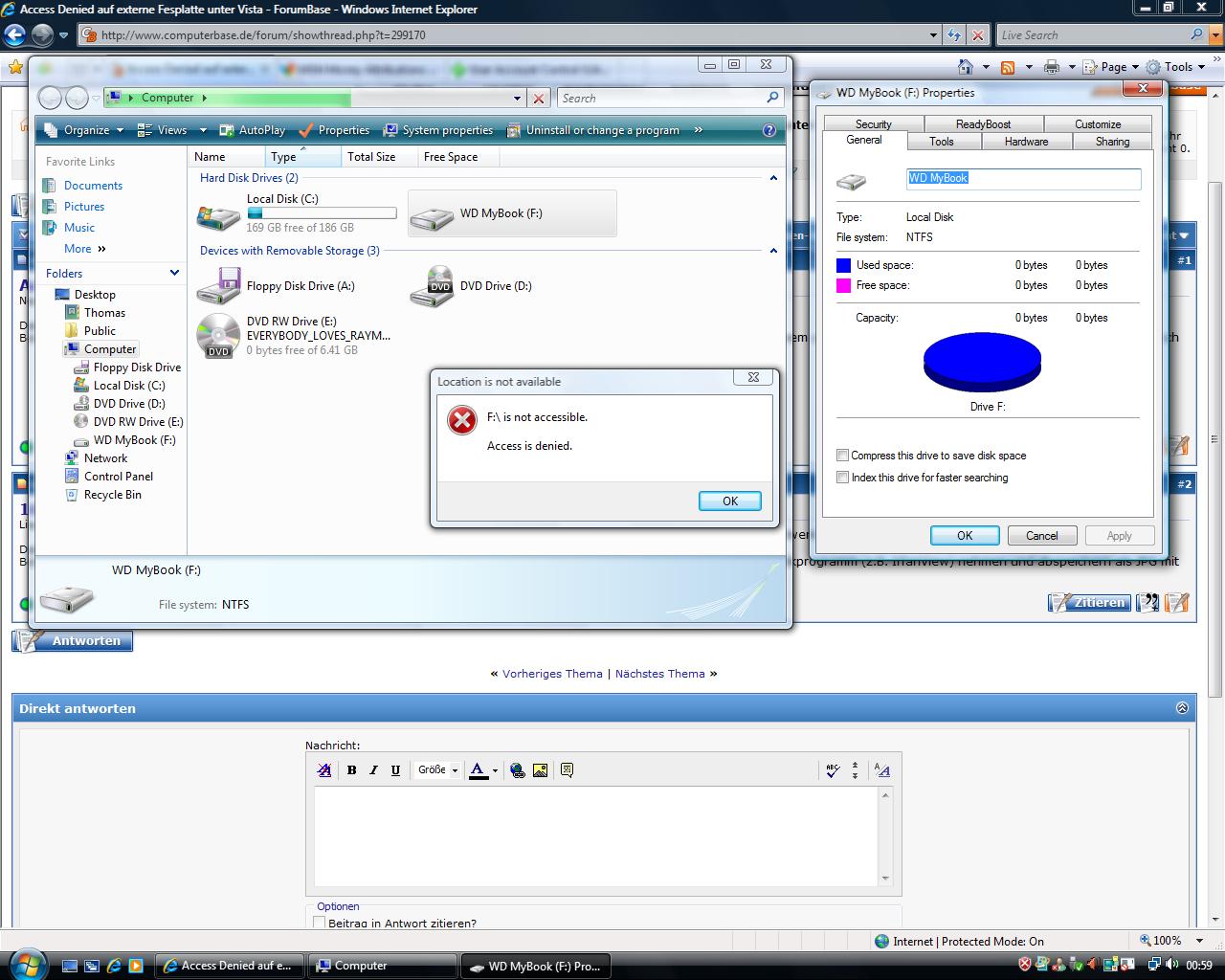Click Cancel in WD MyBook Properties

tap(1042, 536)
